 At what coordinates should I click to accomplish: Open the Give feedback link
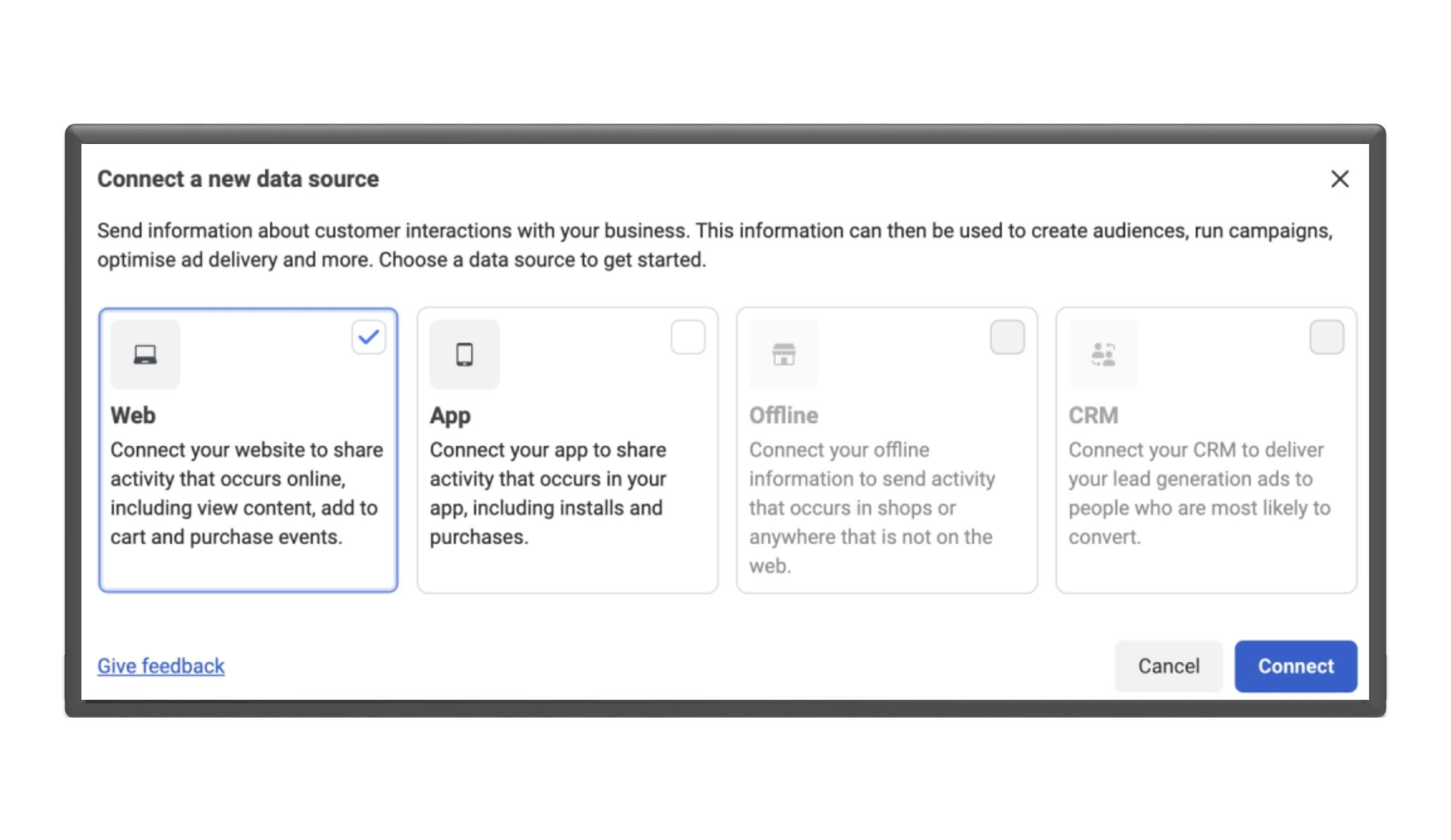(161, 666)
